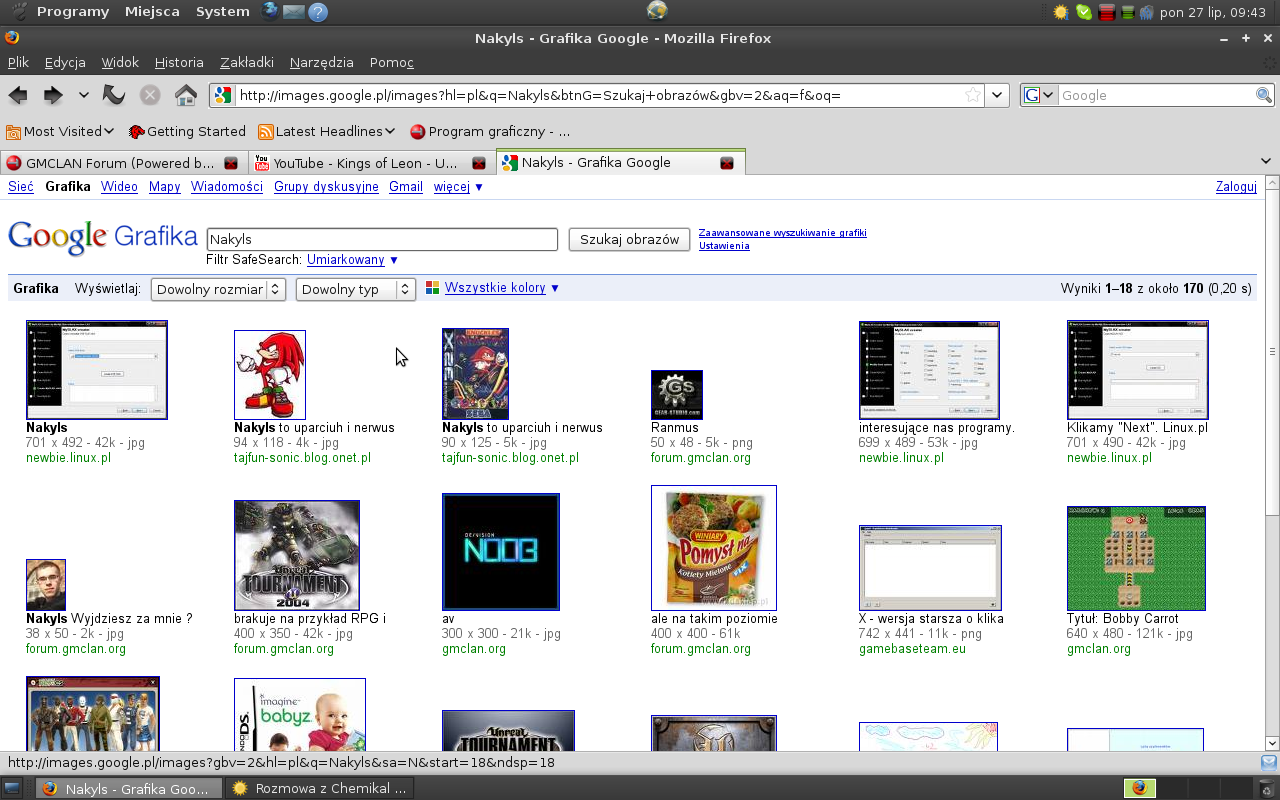Expand the Wszystkie kolory color filter
The height and width of the screenshot is (800, 1280).
point(494,288)
